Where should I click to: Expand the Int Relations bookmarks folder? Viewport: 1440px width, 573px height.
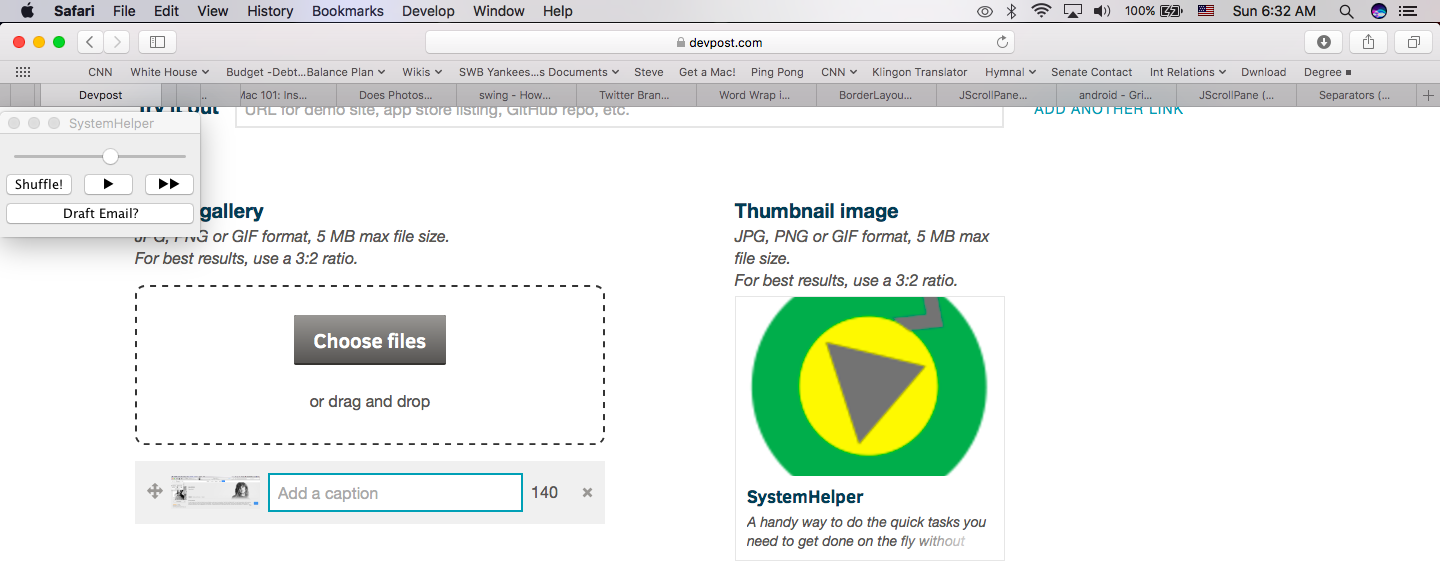coord(1187,72)
